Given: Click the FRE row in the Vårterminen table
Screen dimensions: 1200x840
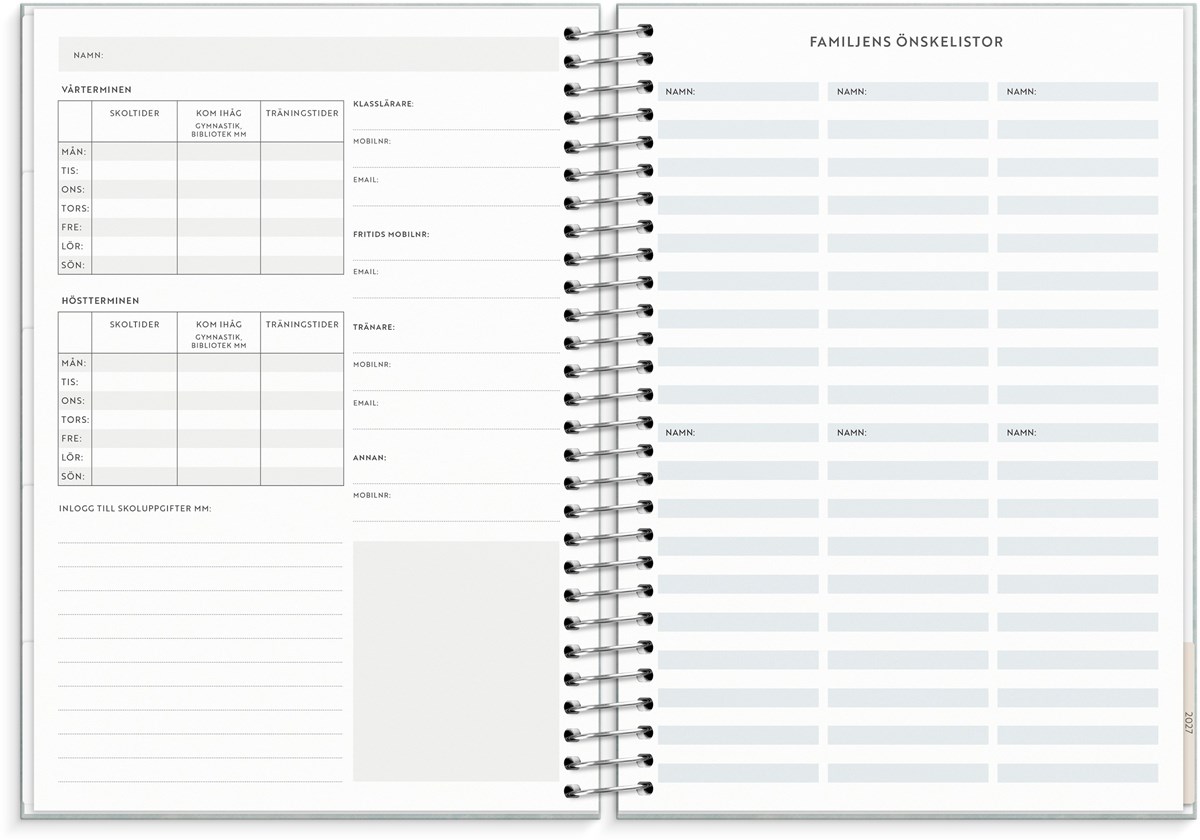Looking at the screenshot, I should click(x=200, y=227).
